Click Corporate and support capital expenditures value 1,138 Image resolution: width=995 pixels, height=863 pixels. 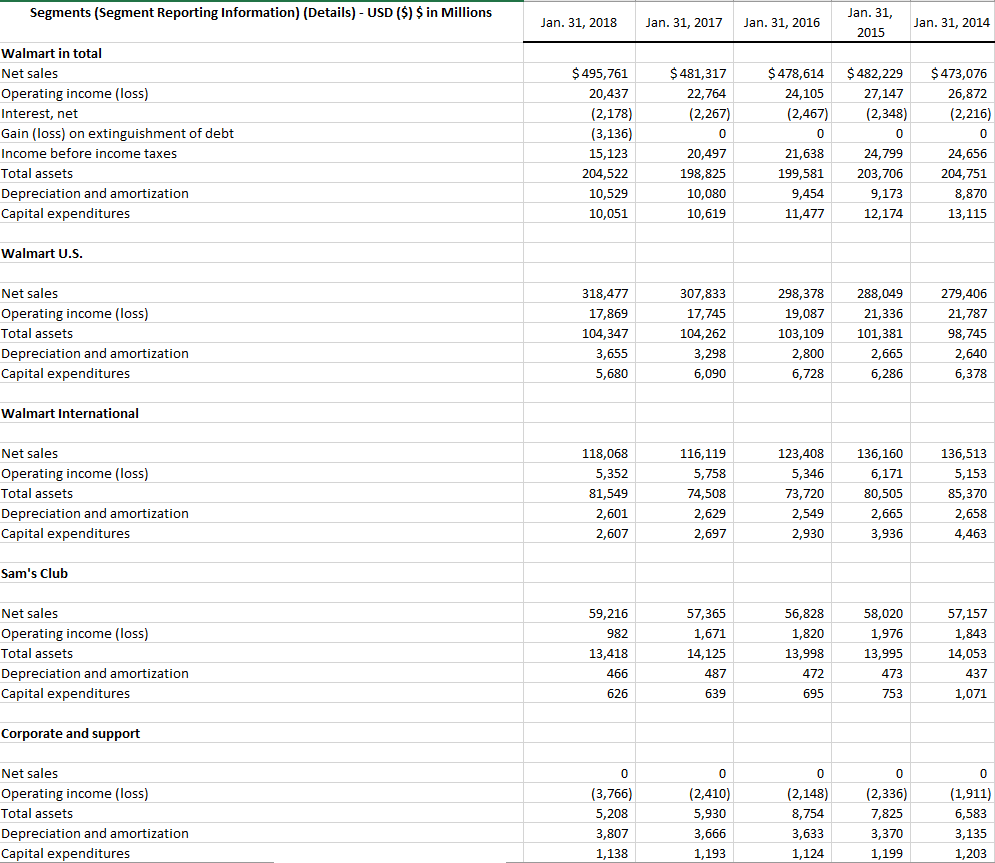coord(613,853)
